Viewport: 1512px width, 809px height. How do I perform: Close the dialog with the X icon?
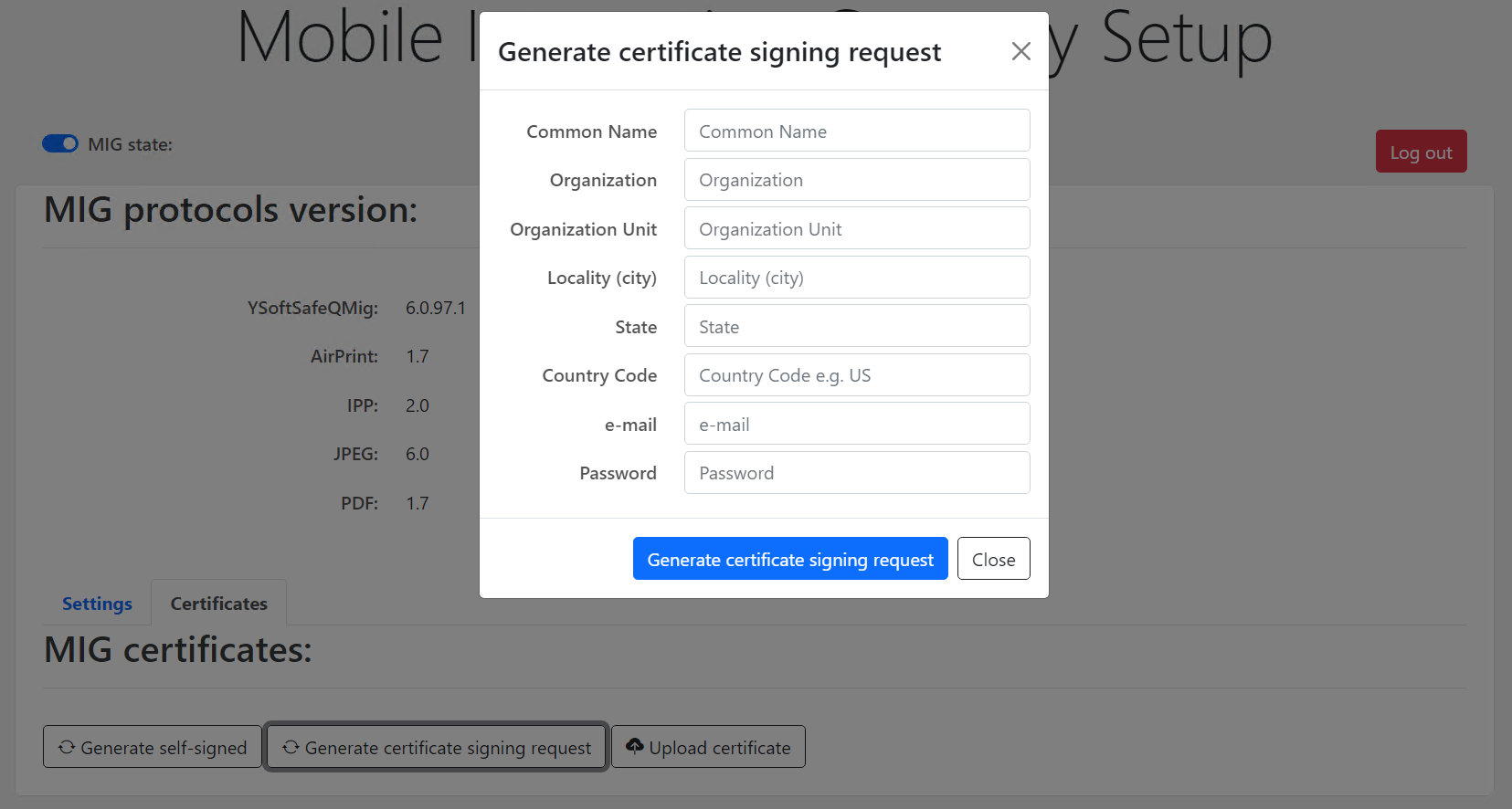(x=1020, y=52)
